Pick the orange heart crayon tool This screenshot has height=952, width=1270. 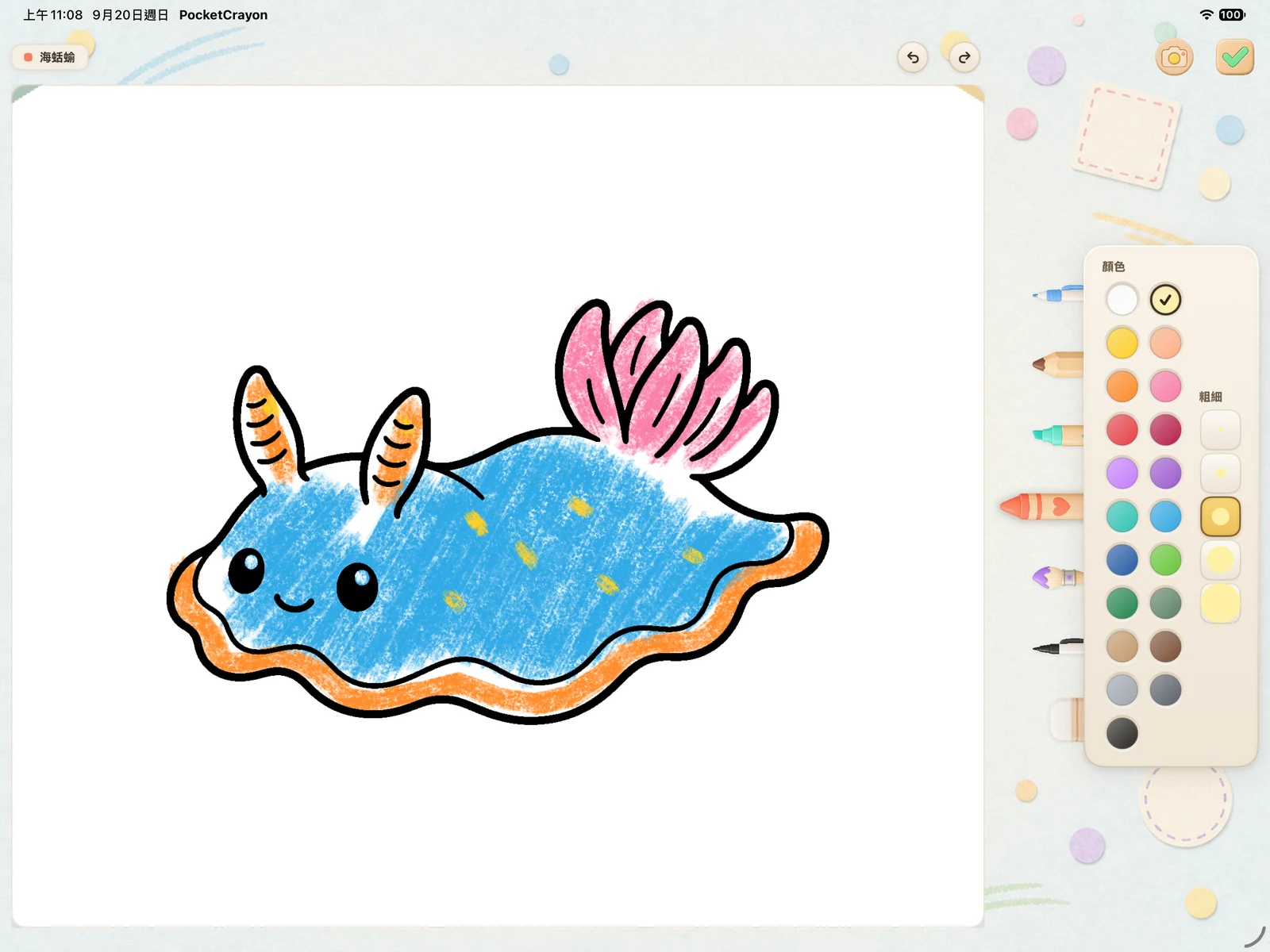(x=1041, y=506)
